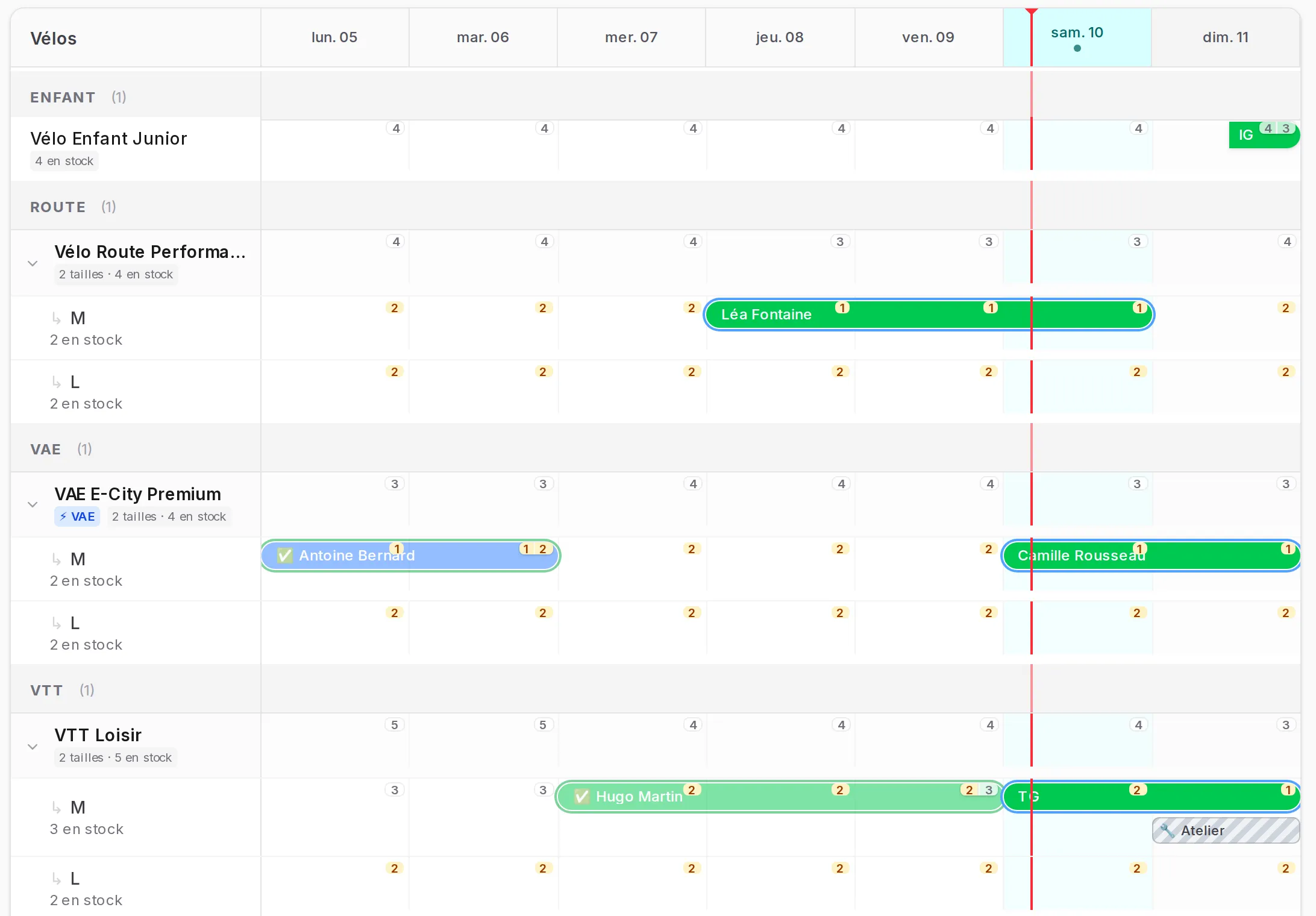Click '3 en stock' under VTT Loisir M

(x=86, y=829)
